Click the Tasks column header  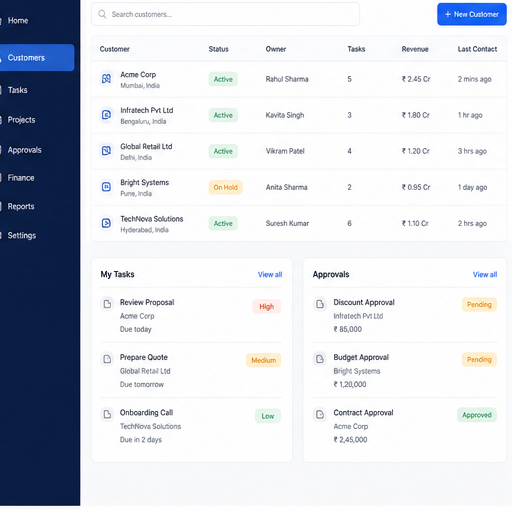tap(356, 49)
